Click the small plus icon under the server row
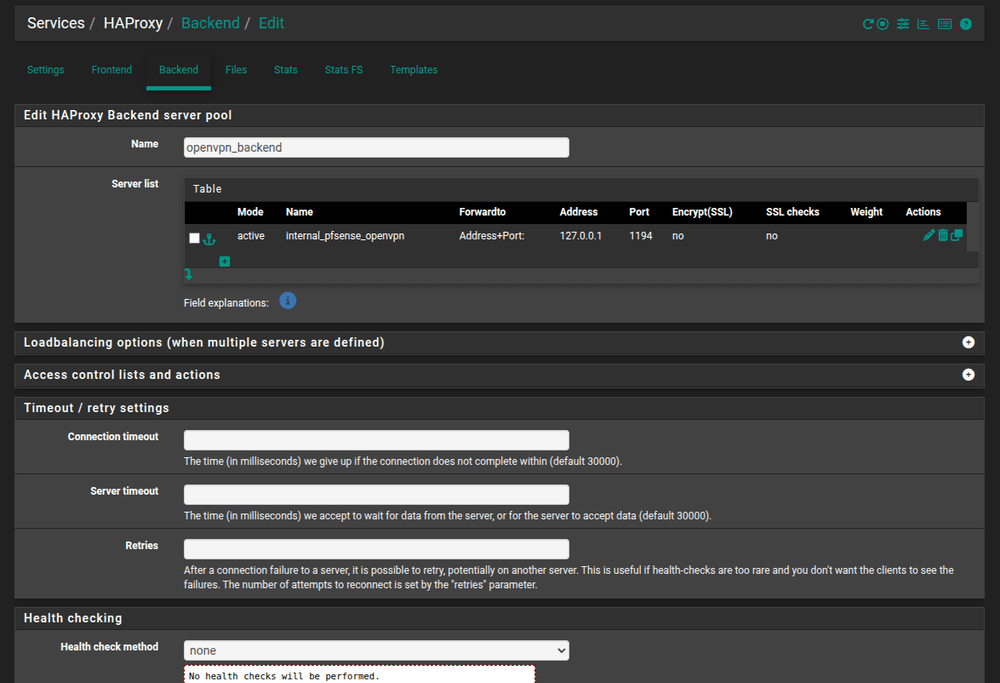Viewport: 1000px width, 683px height. pos(224,261)
